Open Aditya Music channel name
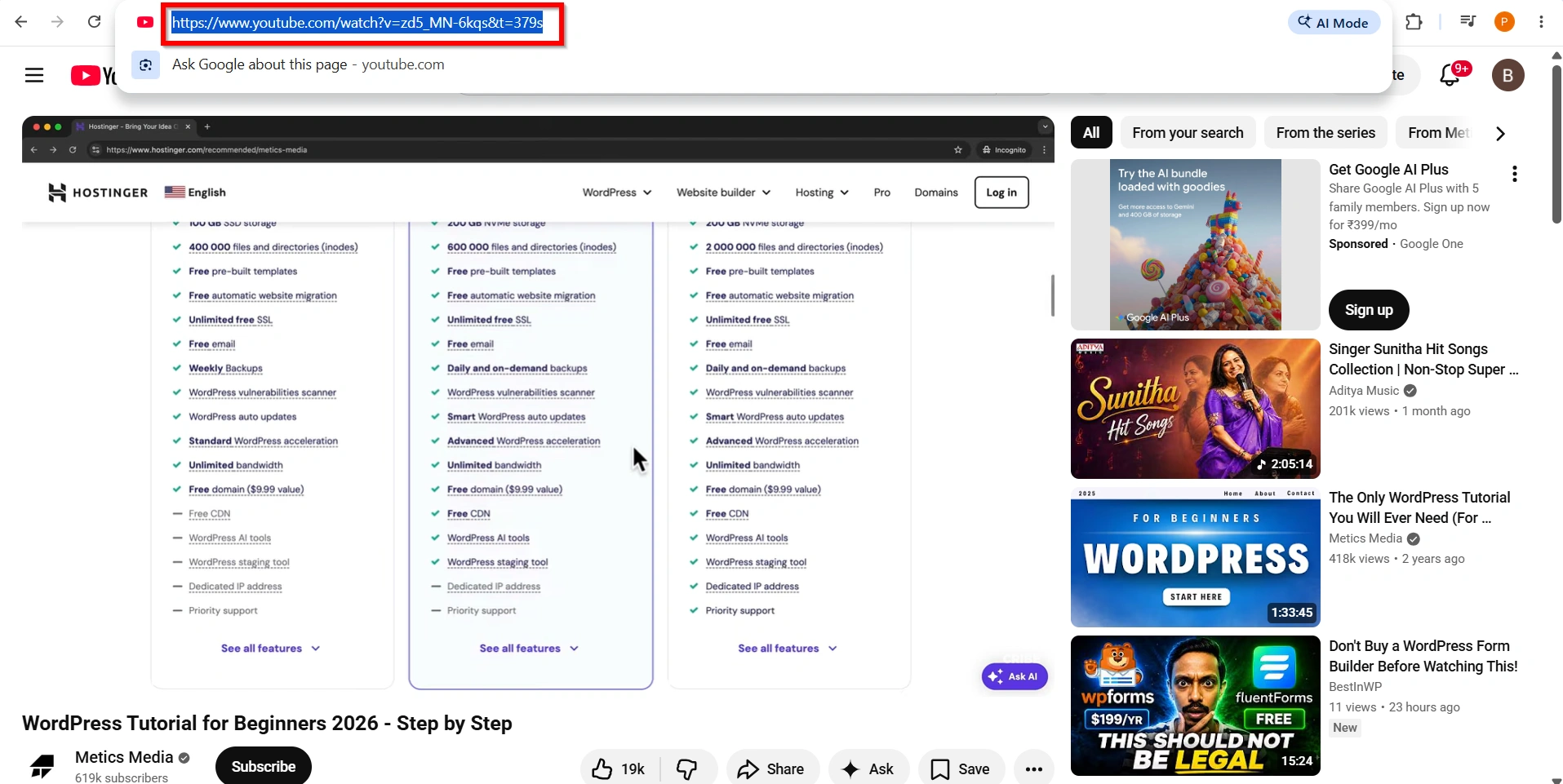Image resolution: width=1563 pixels, height=784 pixels. (x=1363, y=391)
